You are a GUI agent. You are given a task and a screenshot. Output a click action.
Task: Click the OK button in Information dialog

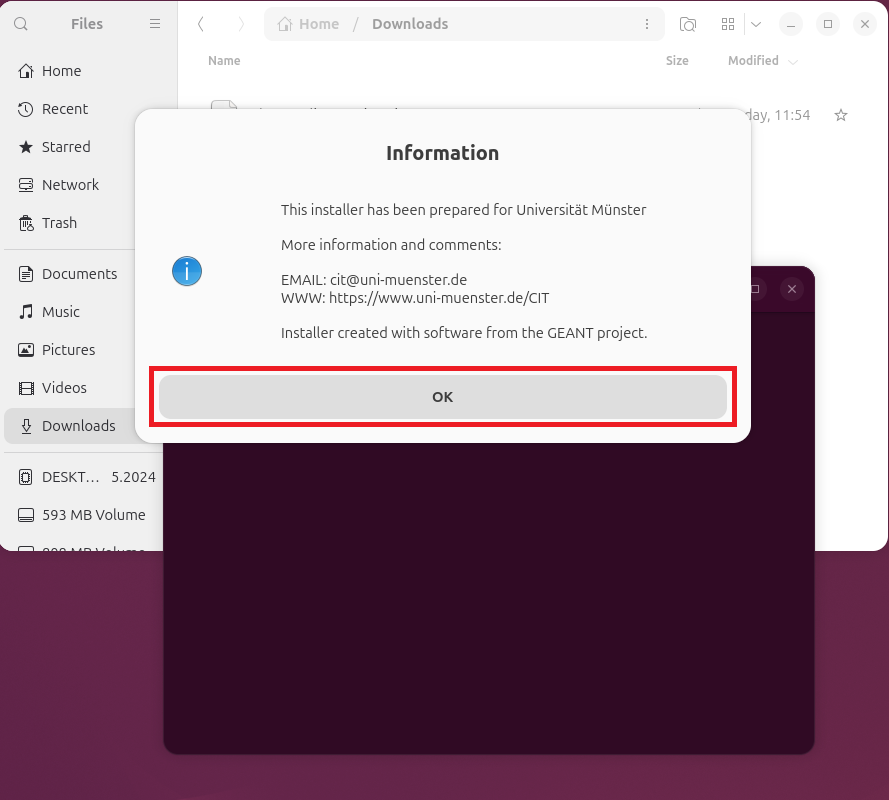(x=443, y=397)
